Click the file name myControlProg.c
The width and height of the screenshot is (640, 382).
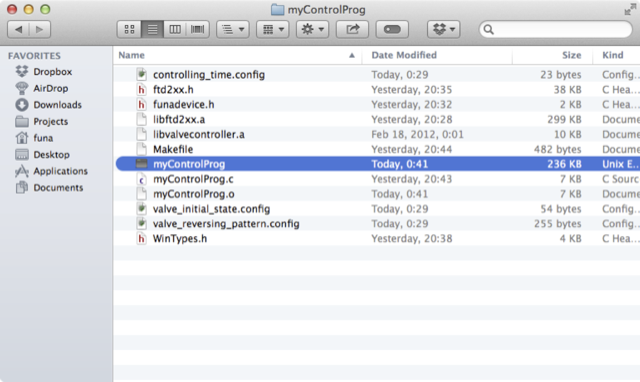point(193,179)
